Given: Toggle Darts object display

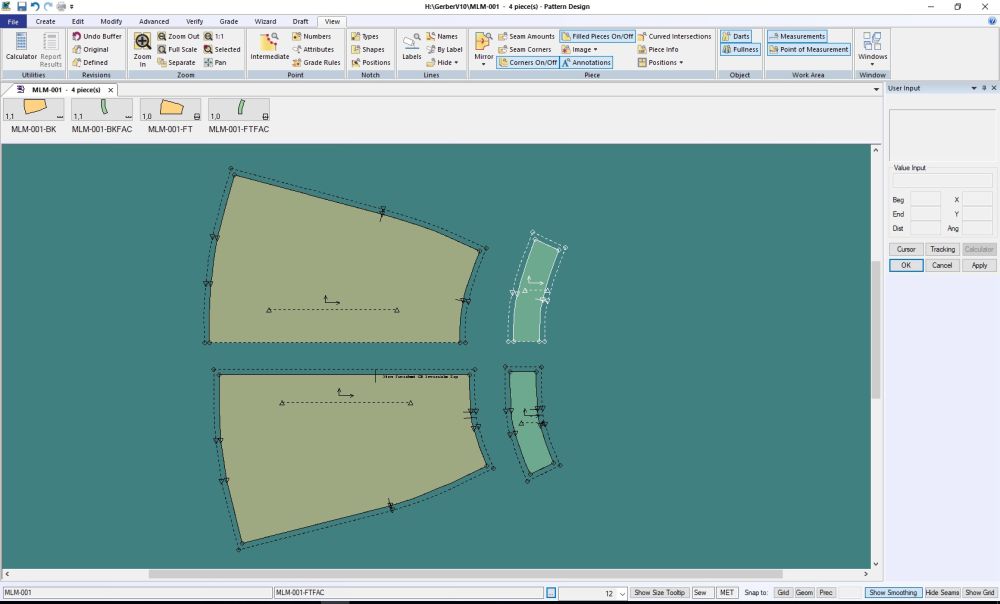Looking at the screenshot, I should click(x=735, y=36).
